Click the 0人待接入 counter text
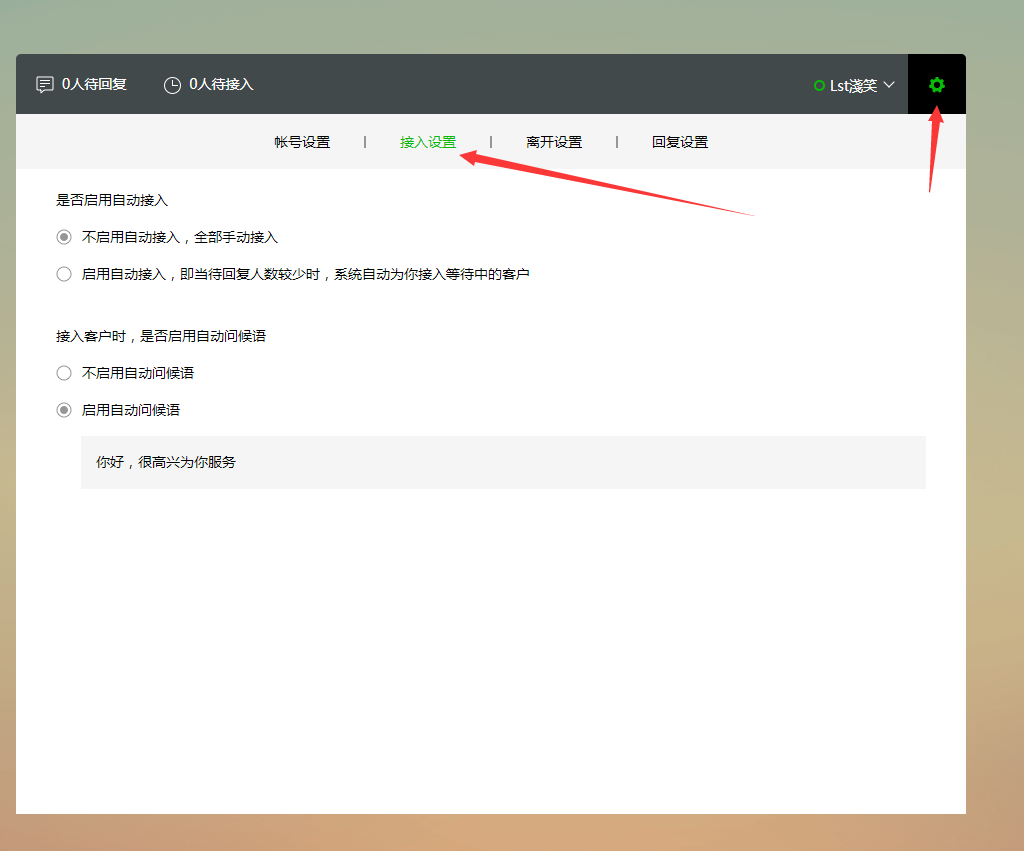The image size is (1024, 851). coord(221,84)
